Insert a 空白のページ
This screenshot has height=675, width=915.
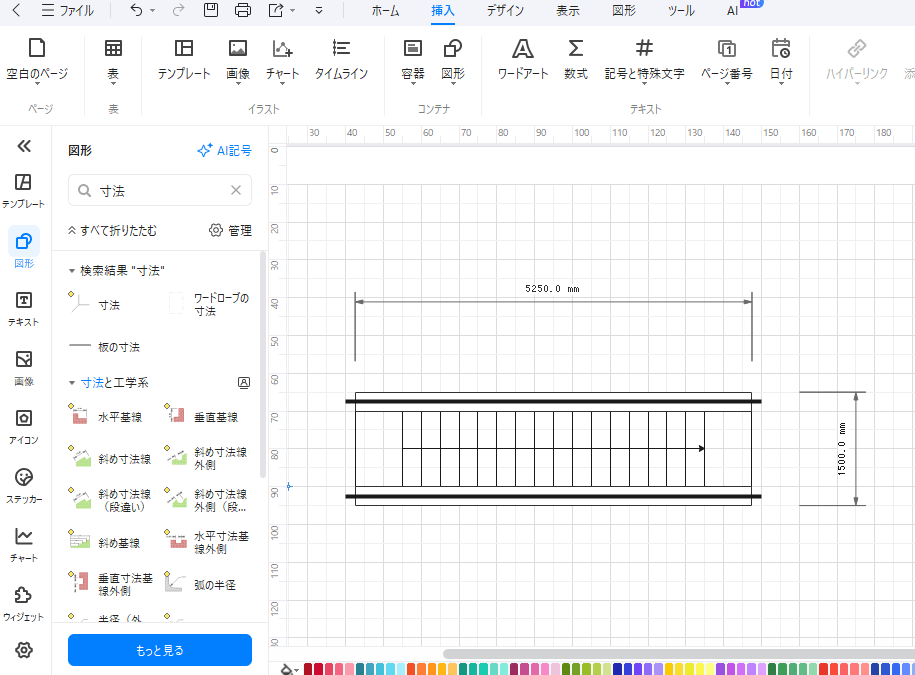tap(37, 60)
